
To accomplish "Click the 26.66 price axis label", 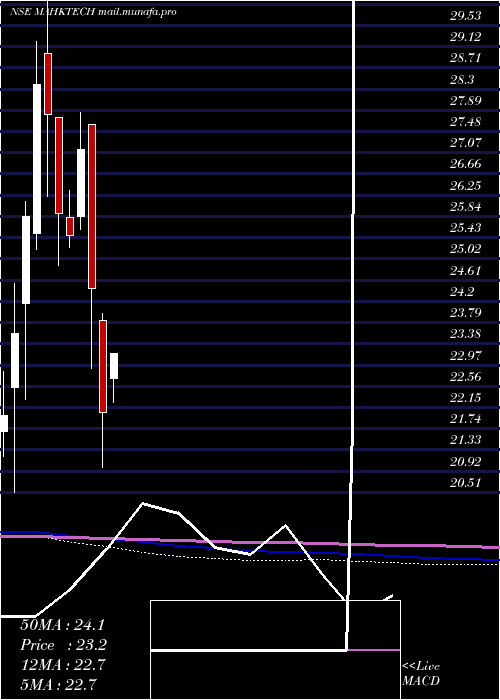I will click(466, 164).
